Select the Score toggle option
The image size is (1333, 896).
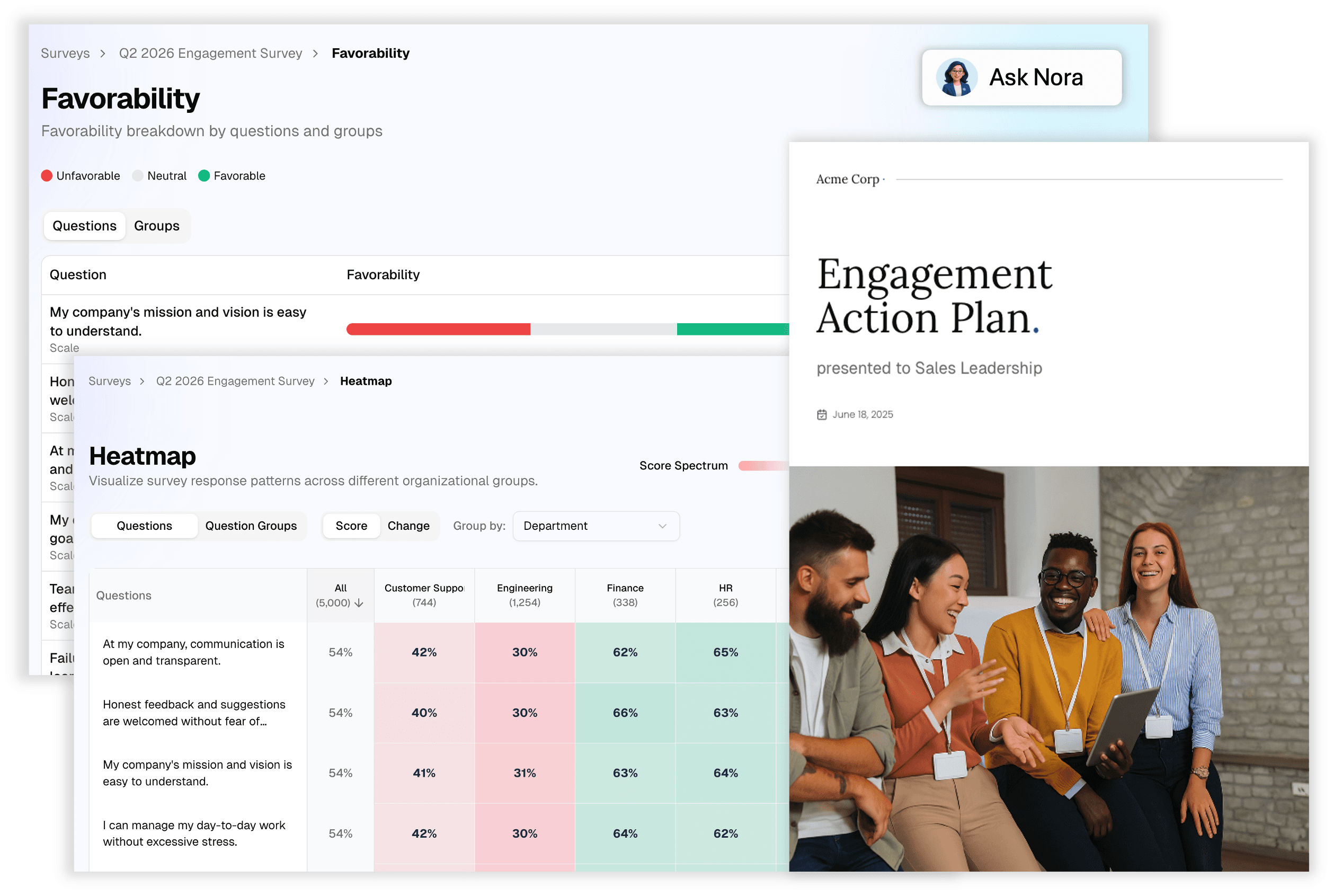coord(351,526)
